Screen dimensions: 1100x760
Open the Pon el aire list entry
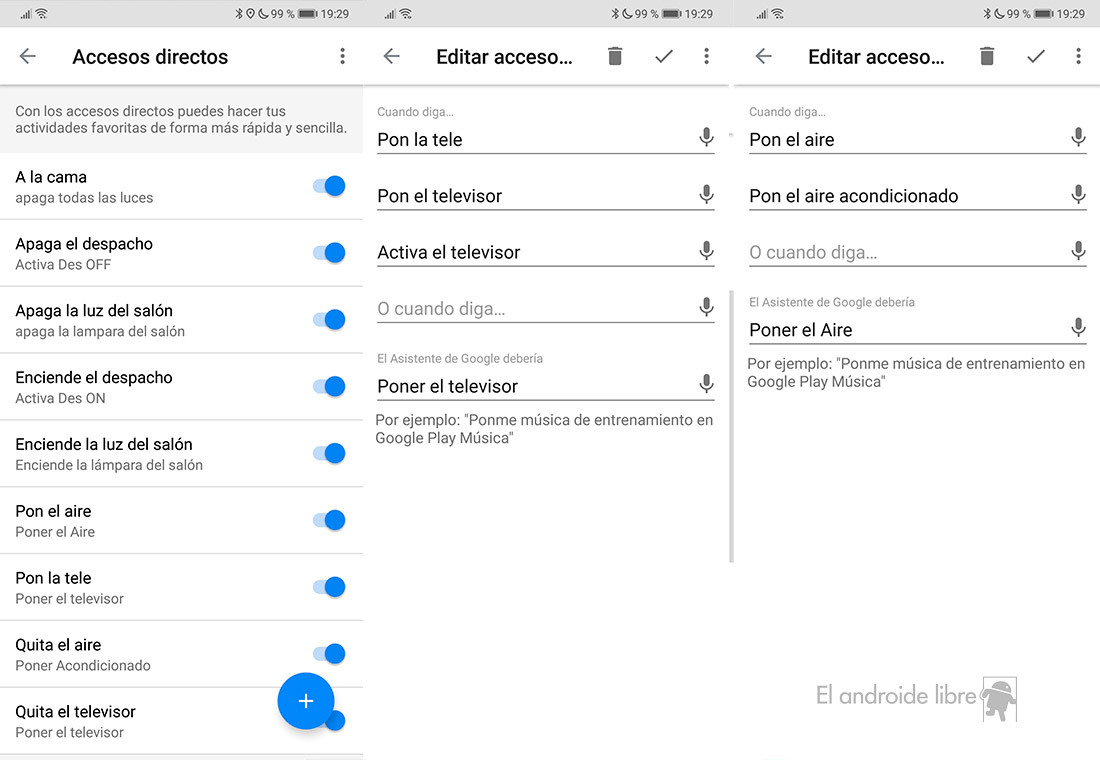click(181, 521)
